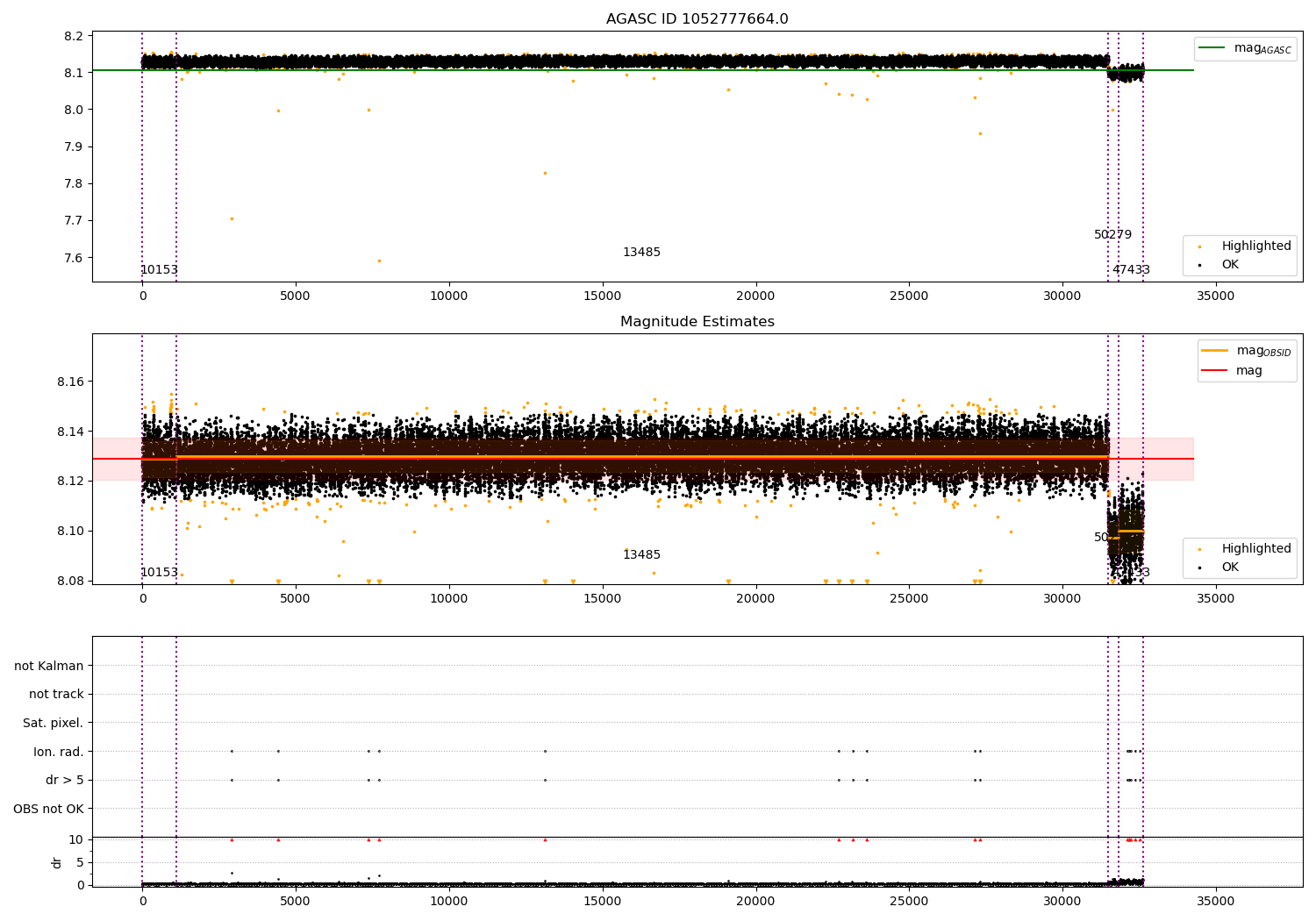Click the 'dr > 5' row label
This screenshot has height=921, width=1316.
[x=65, y=780]
